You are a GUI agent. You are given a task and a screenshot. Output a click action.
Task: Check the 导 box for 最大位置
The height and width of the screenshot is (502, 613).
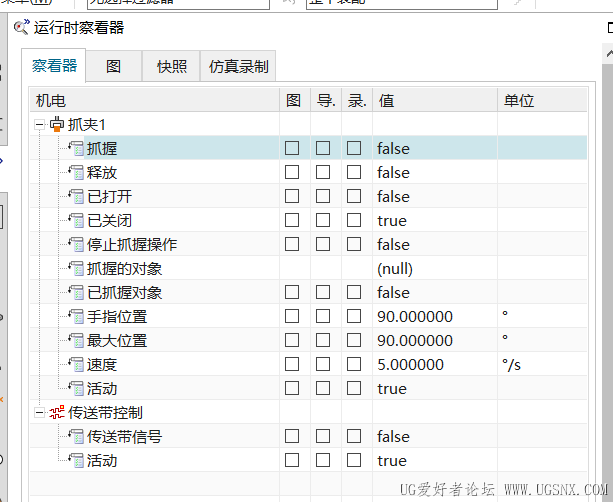tap(323, 340)
